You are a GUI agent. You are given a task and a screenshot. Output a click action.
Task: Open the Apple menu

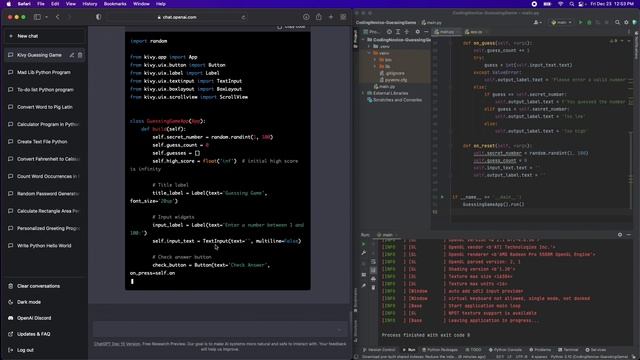(x=9, y=4)
